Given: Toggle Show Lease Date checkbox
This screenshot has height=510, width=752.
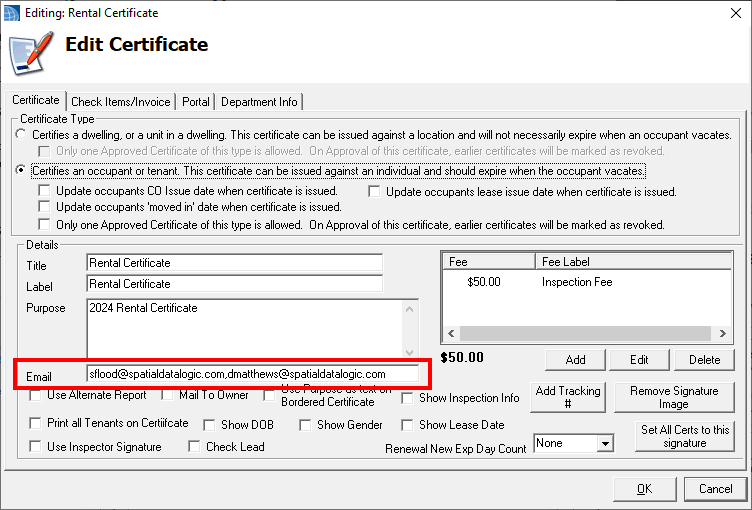Looking at the screenshot, I should pyautogui.click(x=407, y=425).
